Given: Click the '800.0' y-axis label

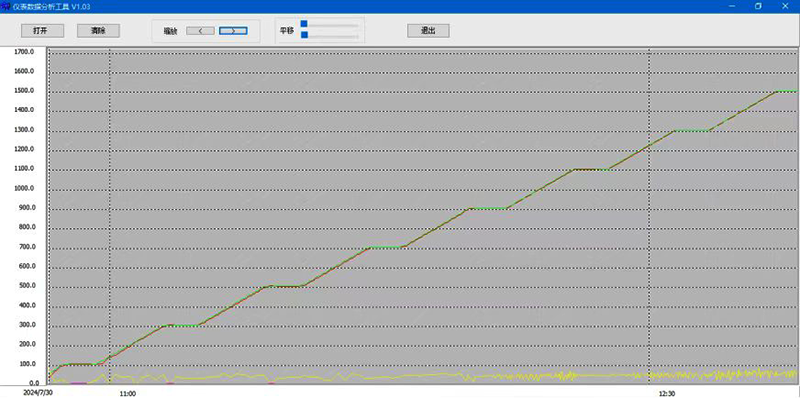Looking at the screenshot, I should coord(26,227).
